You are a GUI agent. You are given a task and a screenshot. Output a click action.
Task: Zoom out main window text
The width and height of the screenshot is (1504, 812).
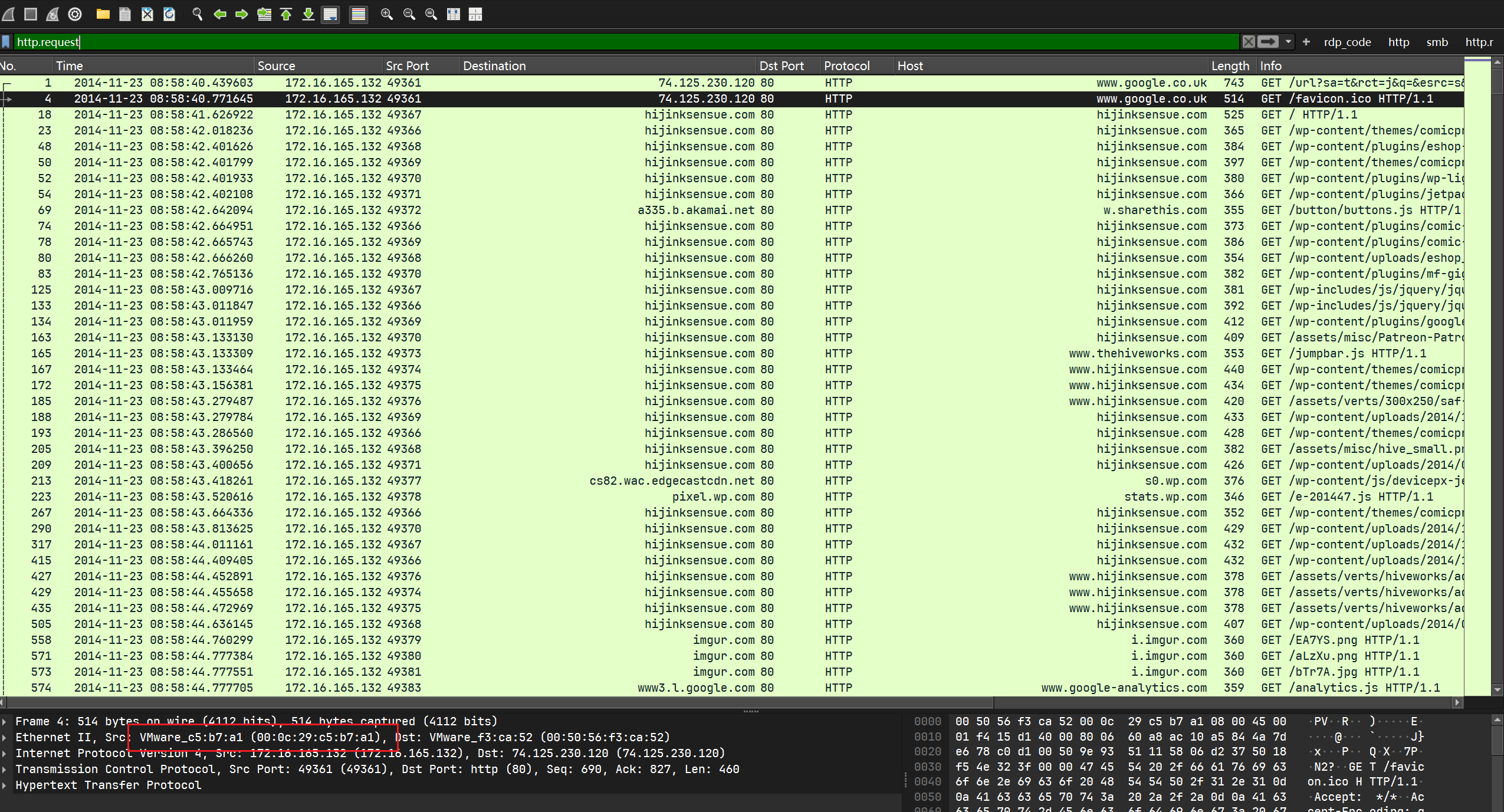click(x=409, y=14)
